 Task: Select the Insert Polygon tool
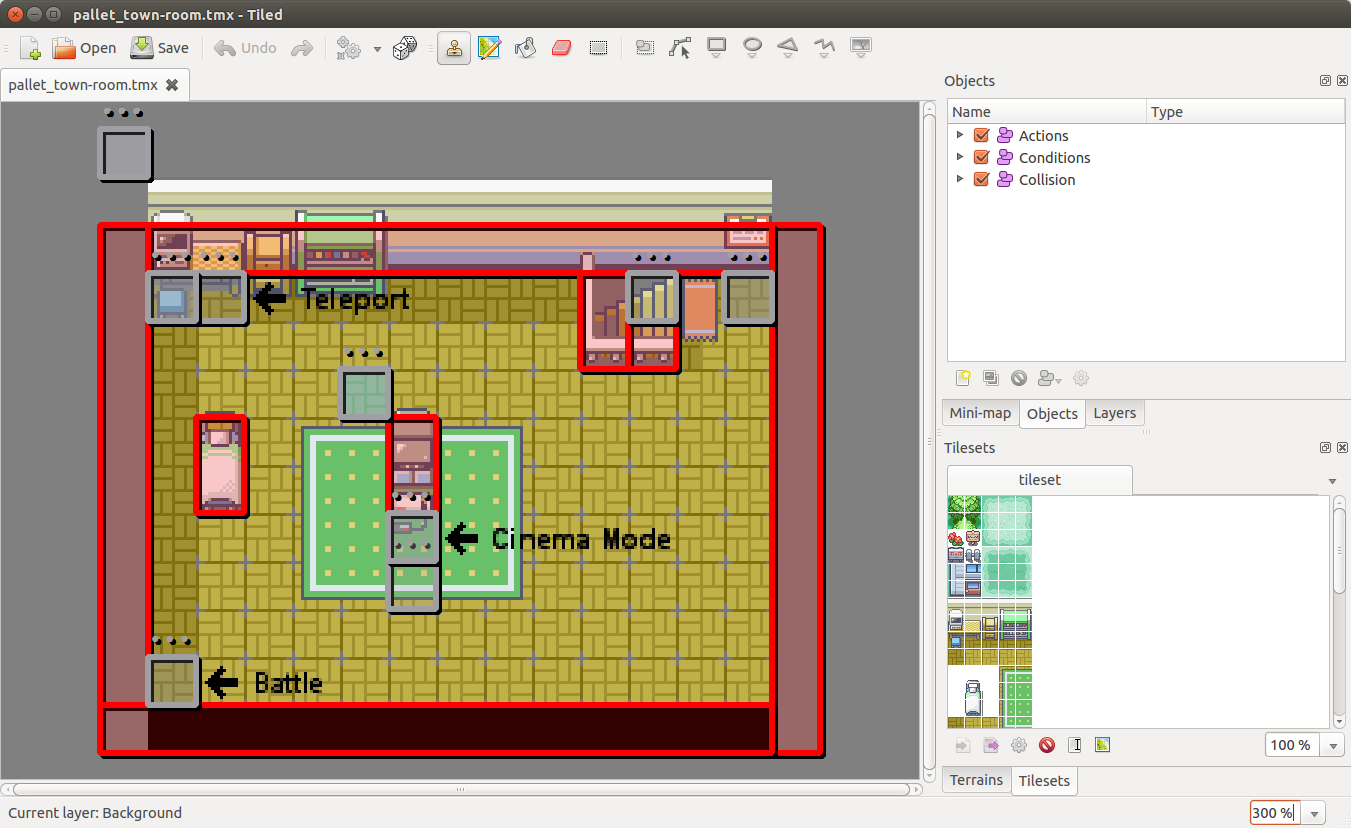pyautogui.click(x=788, y=47)
